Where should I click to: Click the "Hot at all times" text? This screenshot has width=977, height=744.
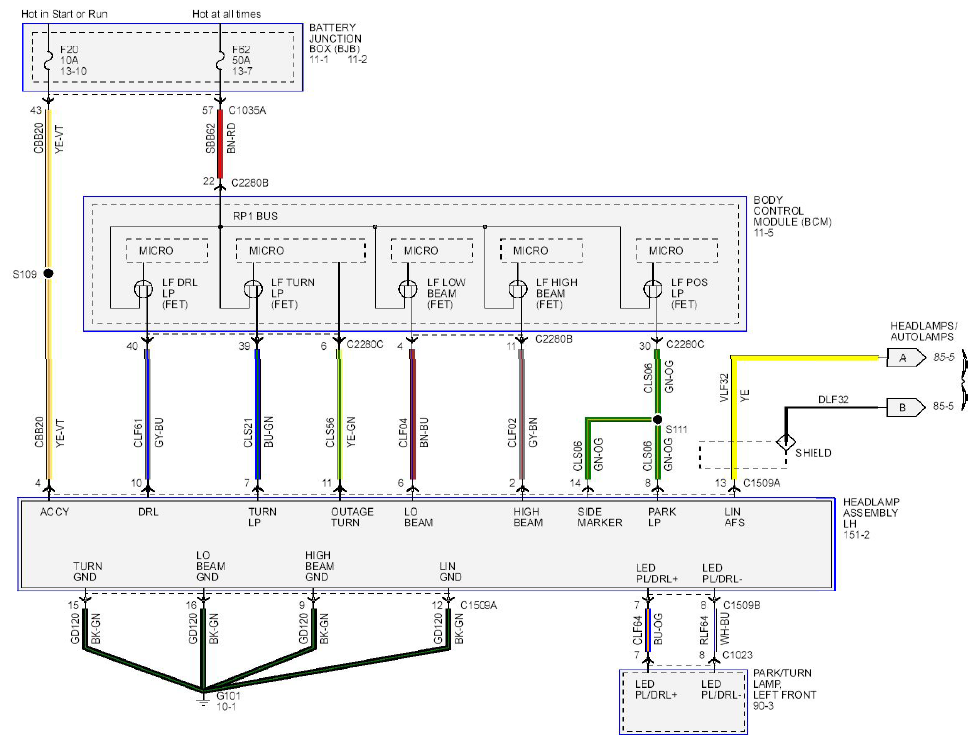[x=226, y=14]
